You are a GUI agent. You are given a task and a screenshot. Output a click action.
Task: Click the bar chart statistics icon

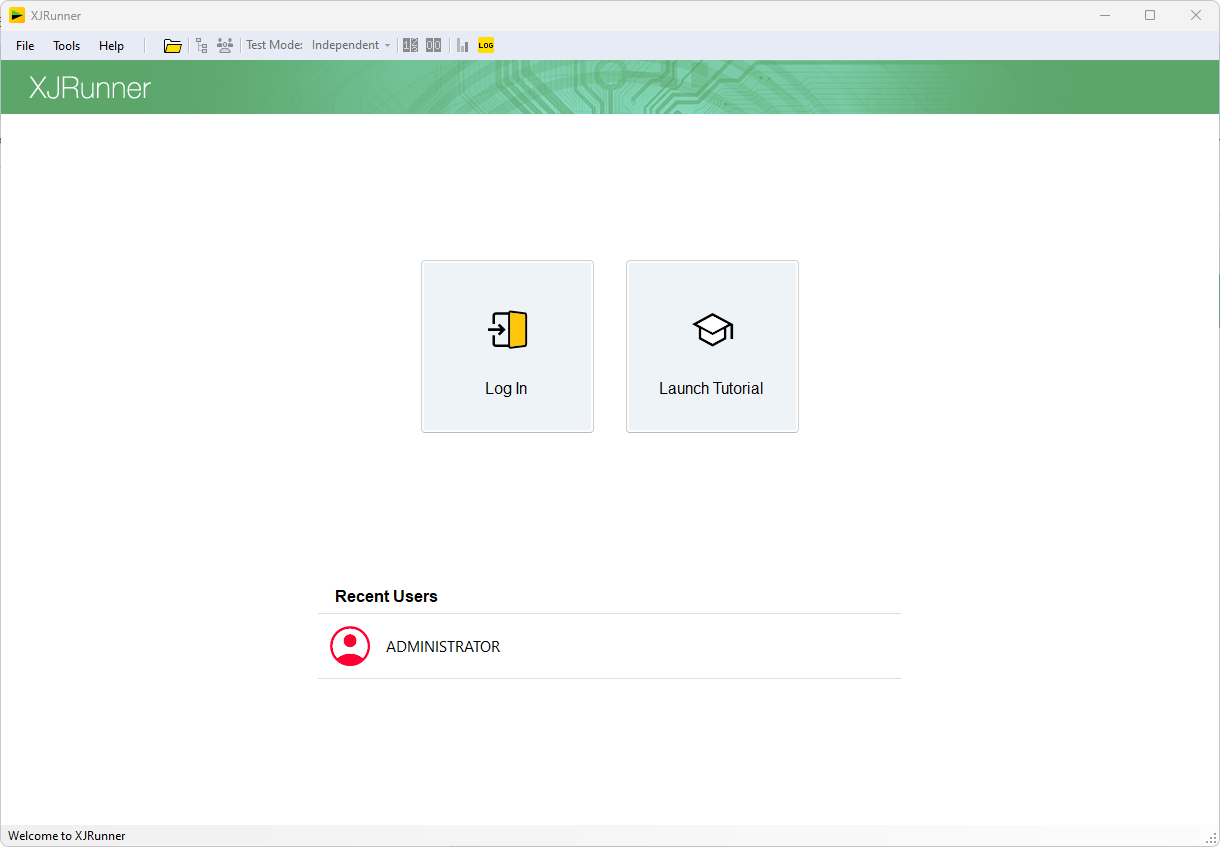click(463, 45)
